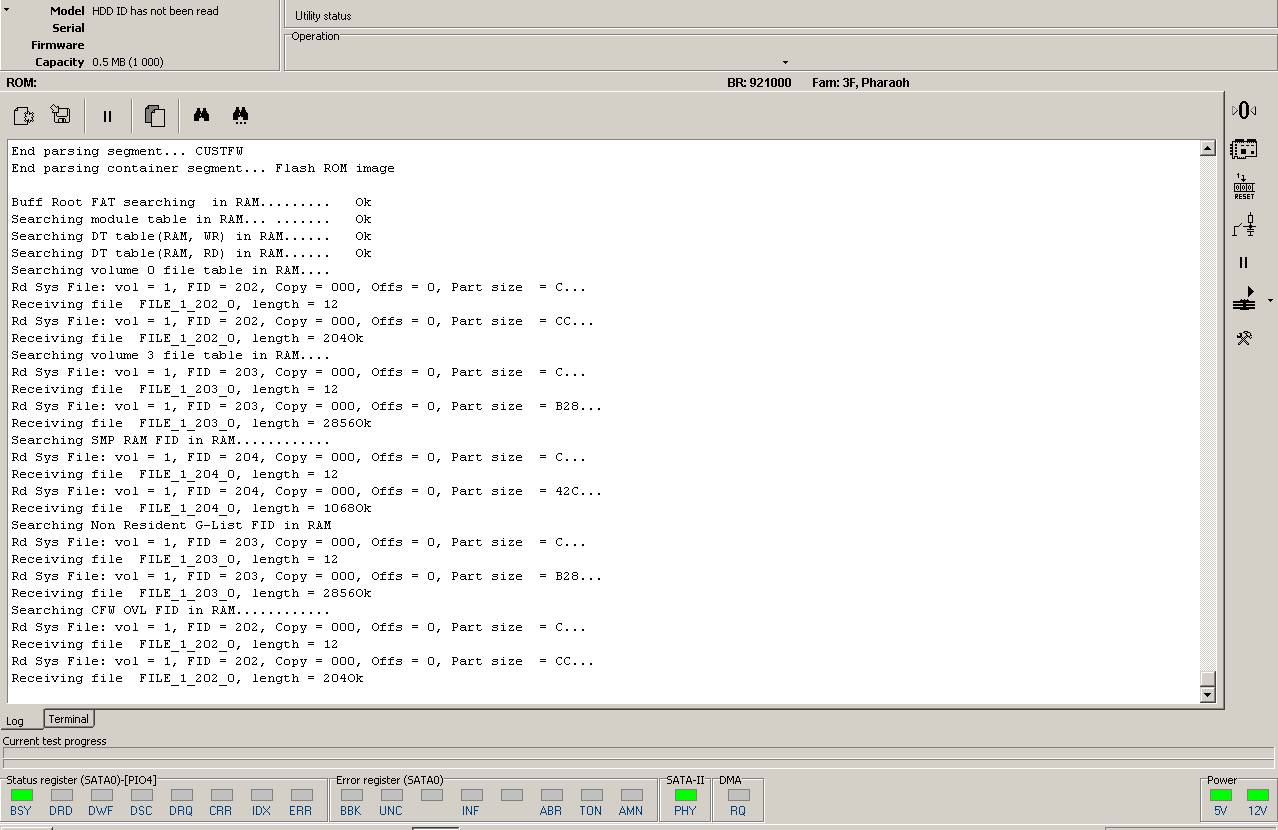Click the log scrollbar up arrow
This screenshot has width=1278, height=830.
[1207, 149]
